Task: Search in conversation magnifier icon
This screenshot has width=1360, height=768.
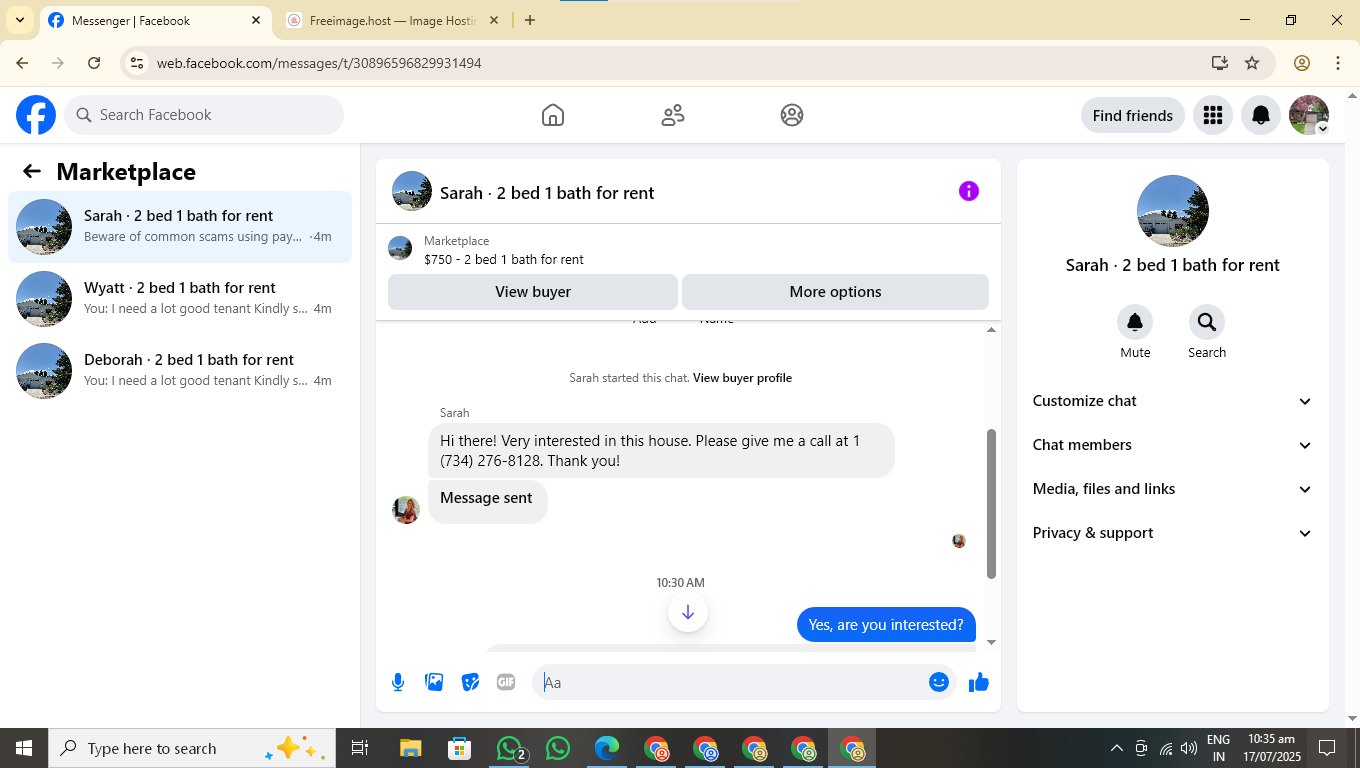Action: 1207,322
